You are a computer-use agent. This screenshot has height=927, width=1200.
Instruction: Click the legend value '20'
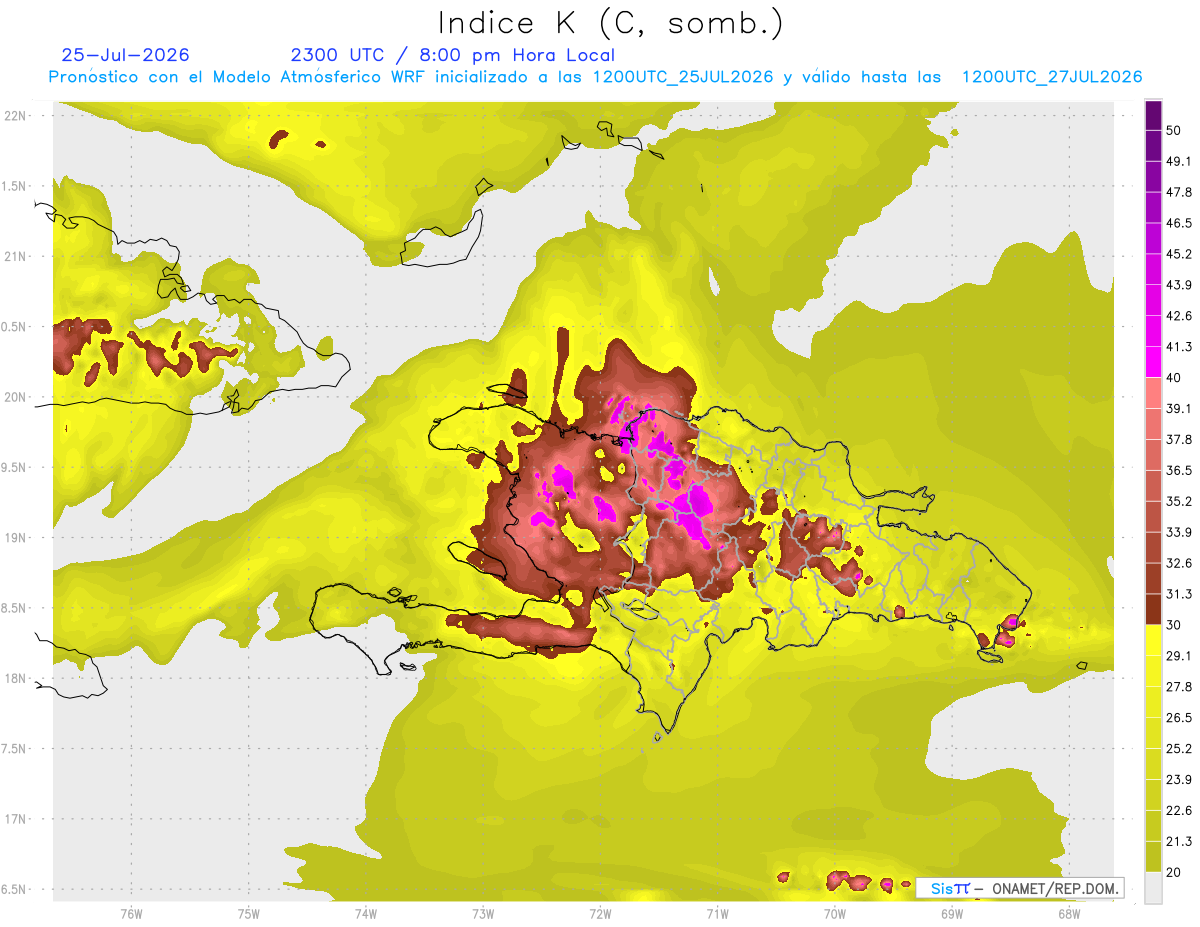pyautogui.click(x=1175, y=872)
